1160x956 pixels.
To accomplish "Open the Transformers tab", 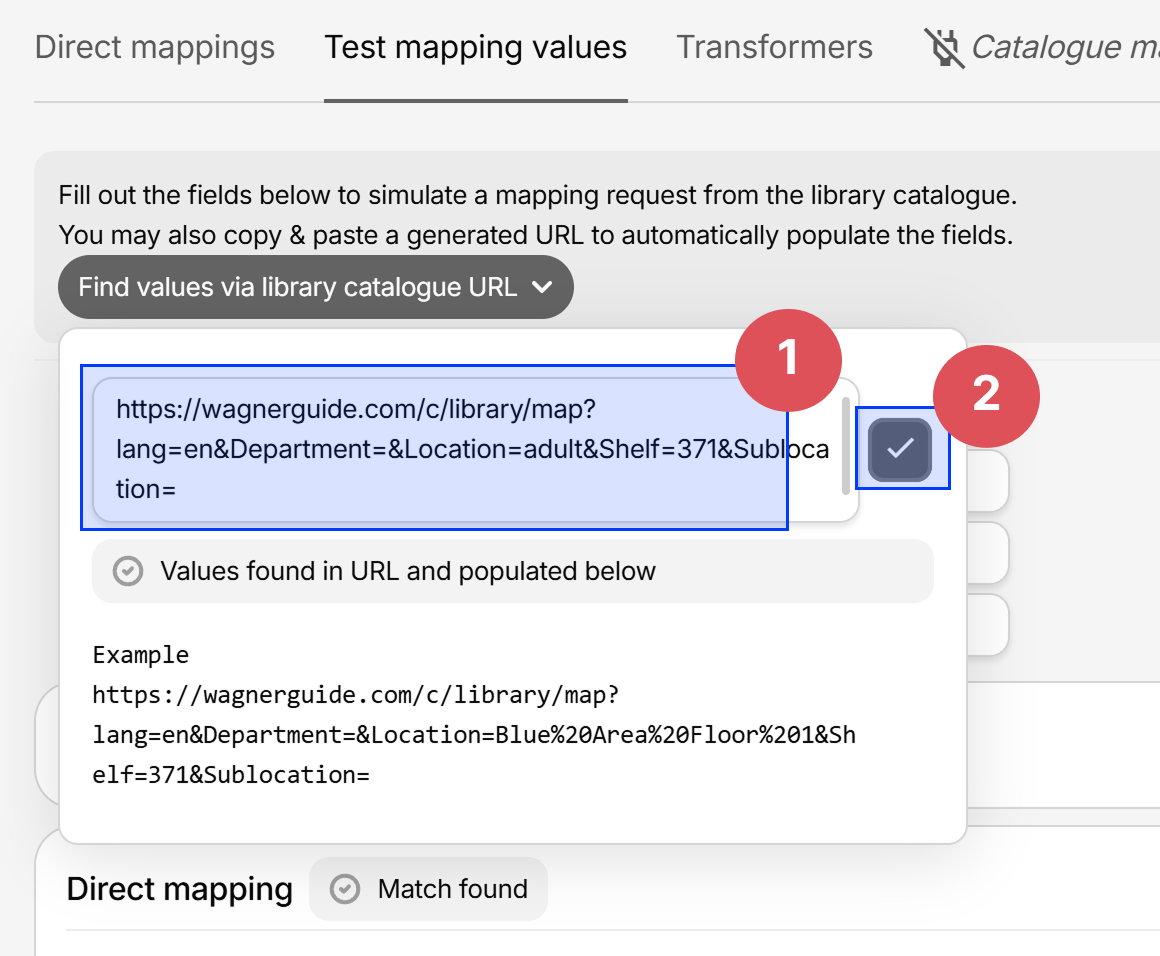I will click(x=775, y=46).
